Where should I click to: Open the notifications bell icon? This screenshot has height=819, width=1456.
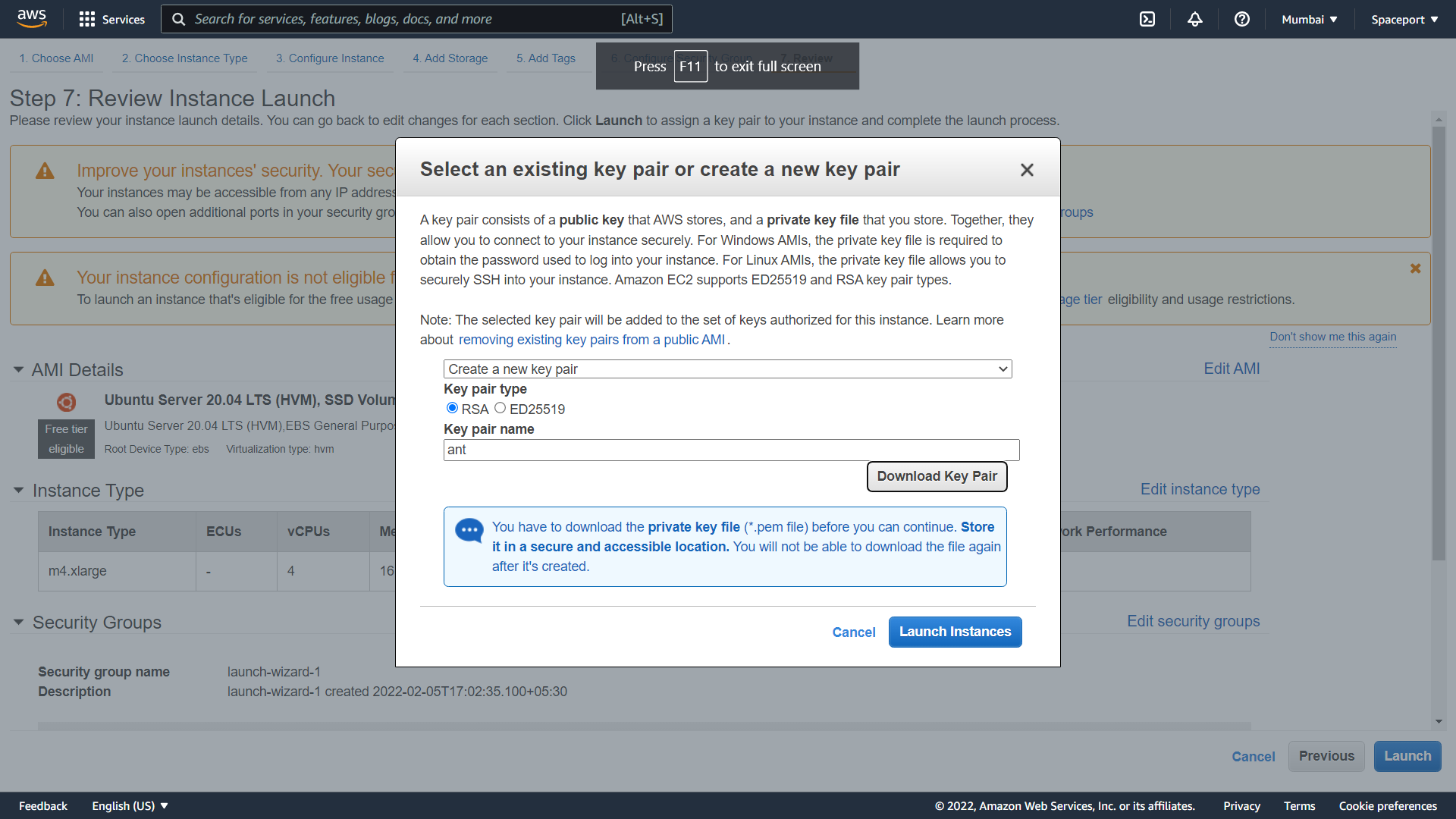pos(1194,19)
